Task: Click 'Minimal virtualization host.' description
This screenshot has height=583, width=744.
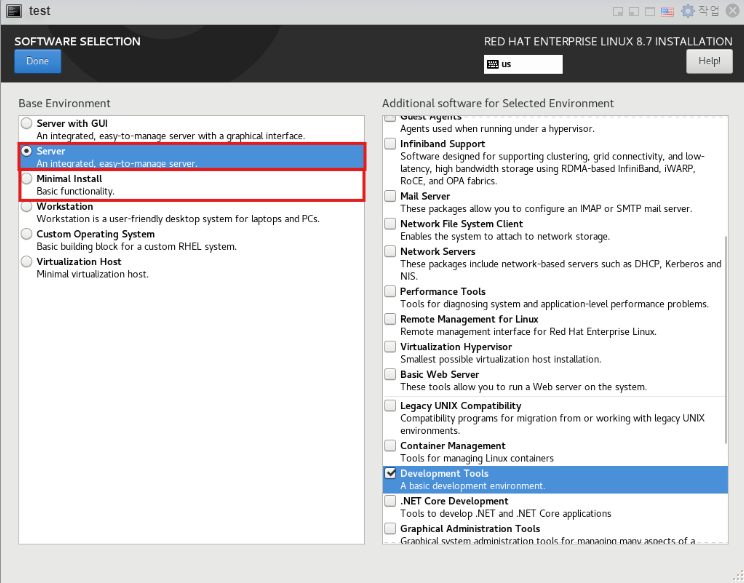Action: click(x=93, y=274)
